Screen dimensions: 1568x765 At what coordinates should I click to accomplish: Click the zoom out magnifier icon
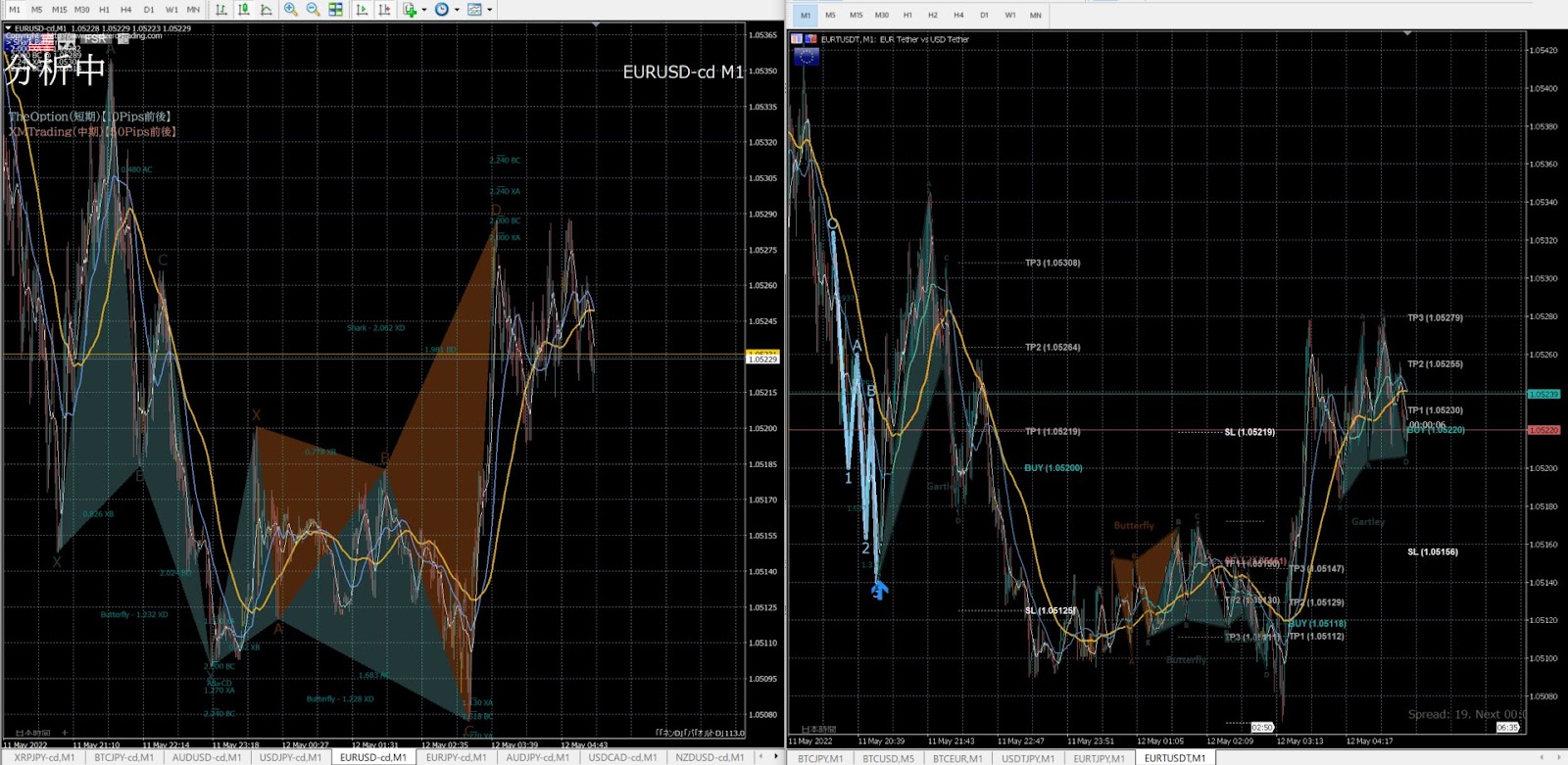[313, 10]
